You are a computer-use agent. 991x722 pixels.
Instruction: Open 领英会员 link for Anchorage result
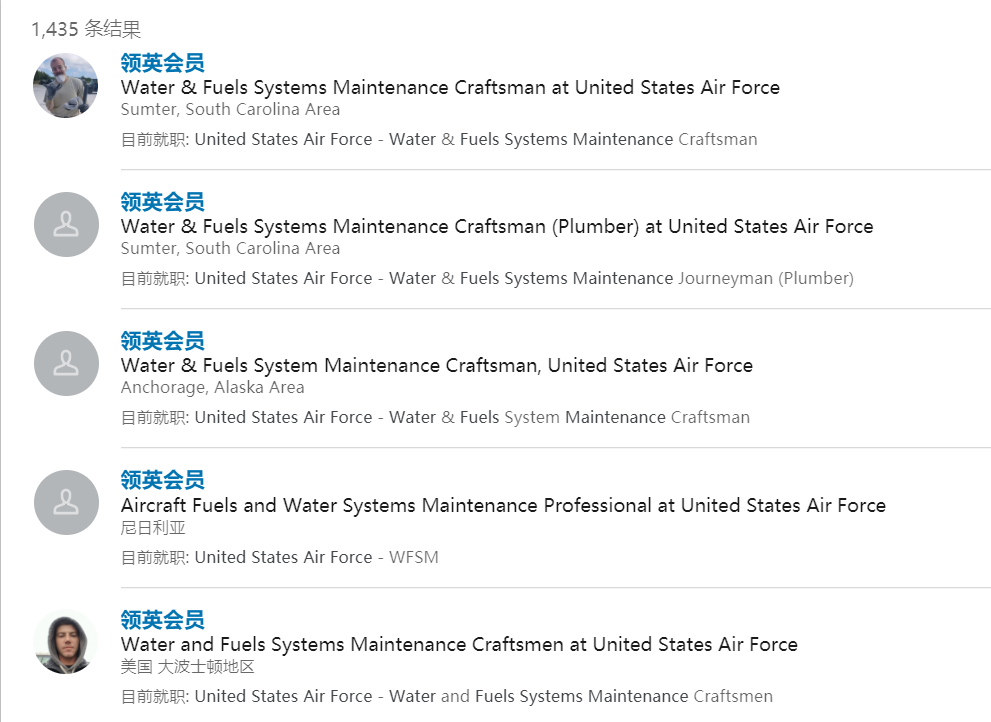[x=162, y=341]
